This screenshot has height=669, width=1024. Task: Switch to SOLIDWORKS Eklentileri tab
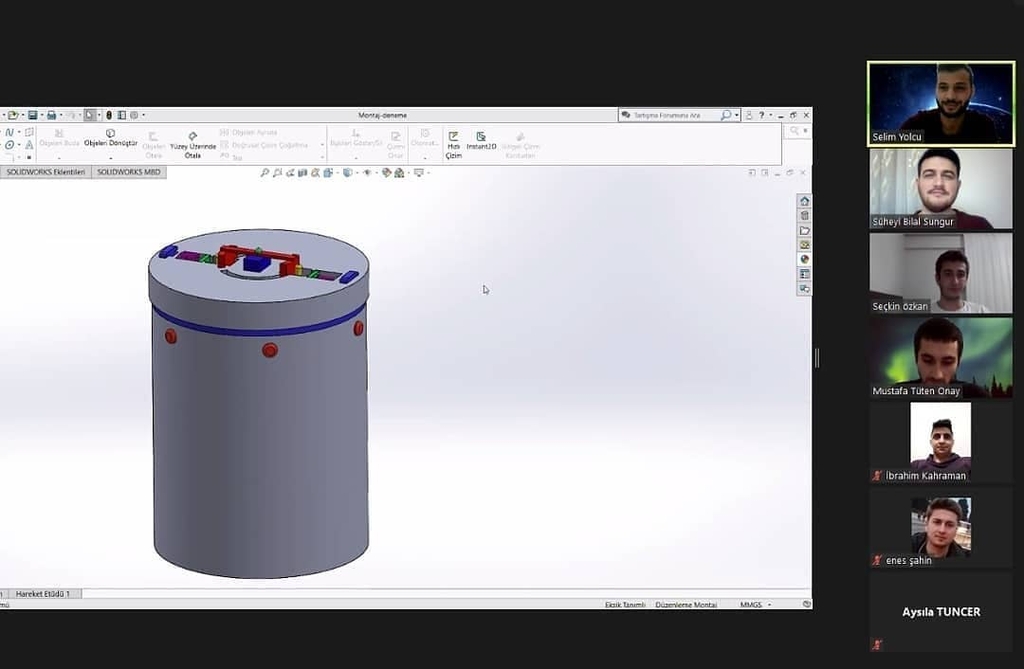(x=46, y=172)
